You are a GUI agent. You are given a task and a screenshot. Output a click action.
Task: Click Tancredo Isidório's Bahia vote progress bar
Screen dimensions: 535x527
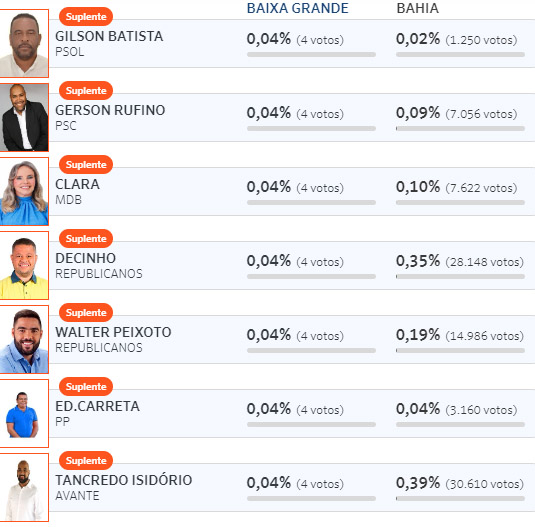[x=460, y=499]
